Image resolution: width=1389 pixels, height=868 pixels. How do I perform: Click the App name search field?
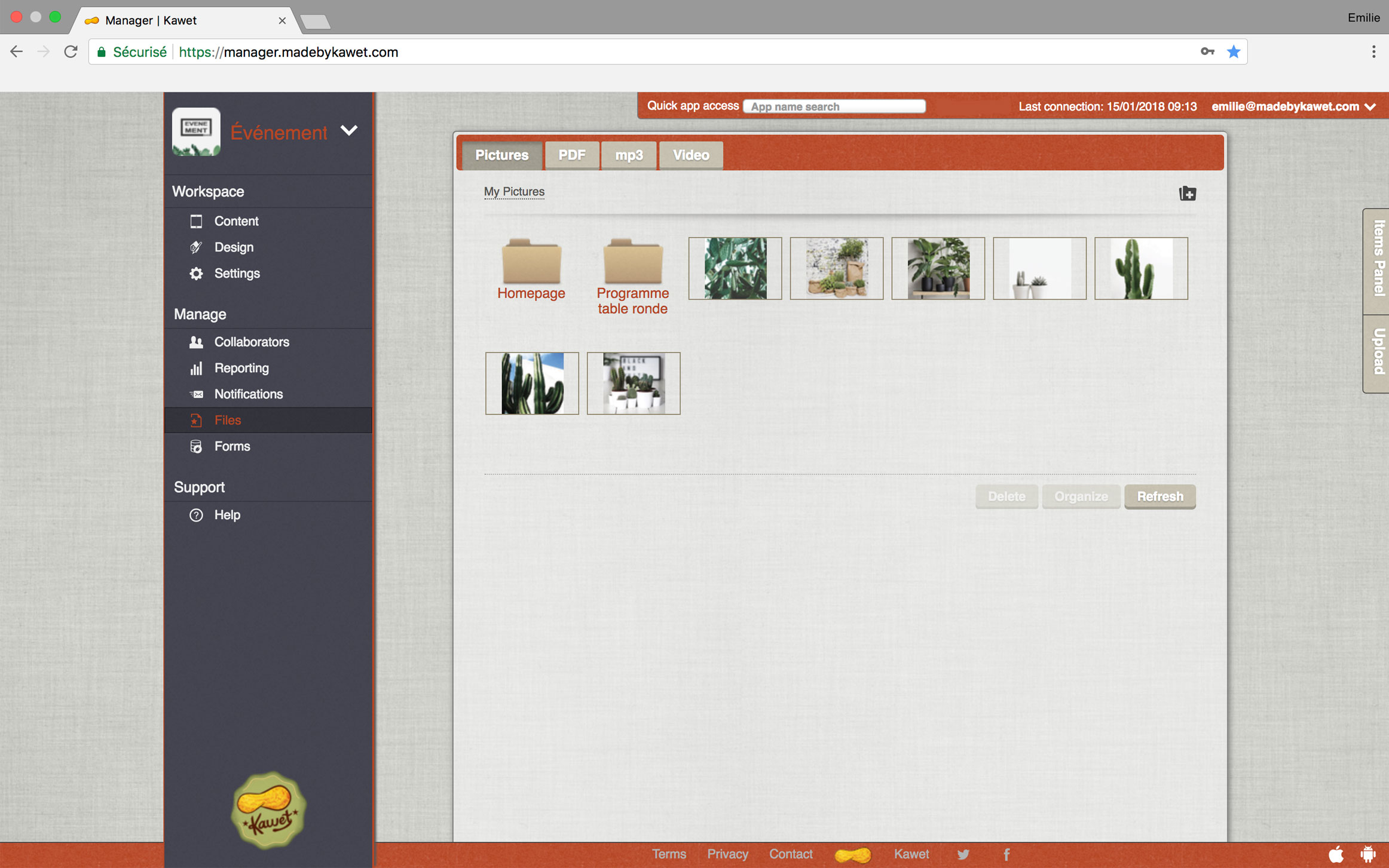click(834, 106)
